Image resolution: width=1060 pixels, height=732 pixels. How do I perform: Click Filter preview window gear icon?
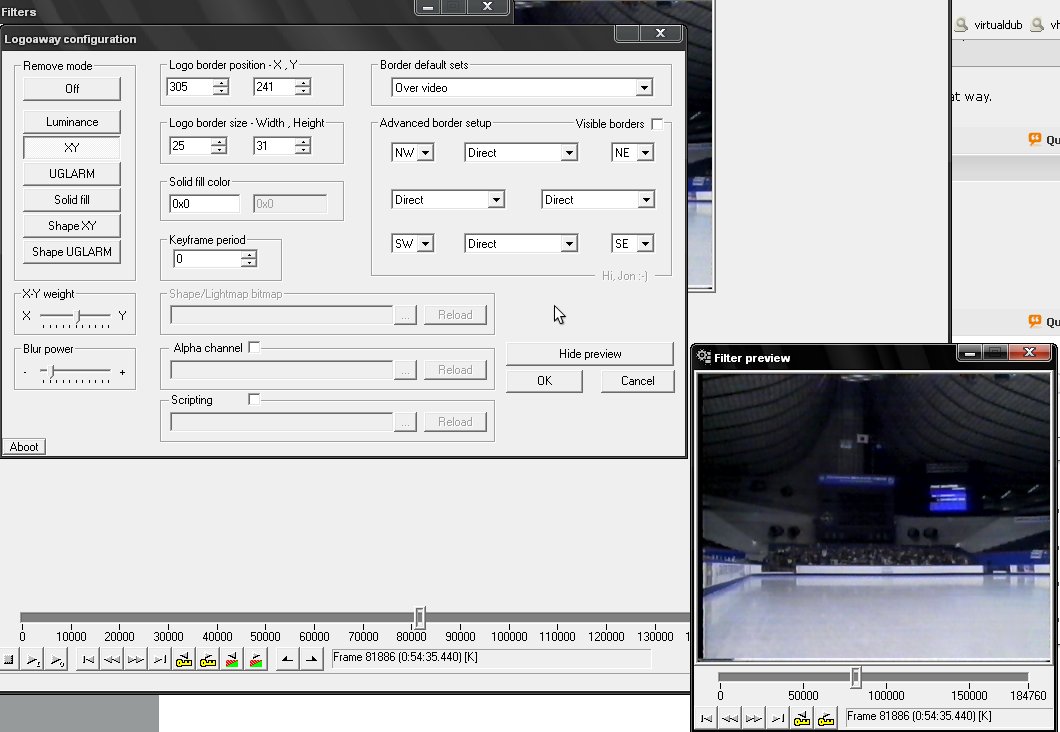click(704, 356)
